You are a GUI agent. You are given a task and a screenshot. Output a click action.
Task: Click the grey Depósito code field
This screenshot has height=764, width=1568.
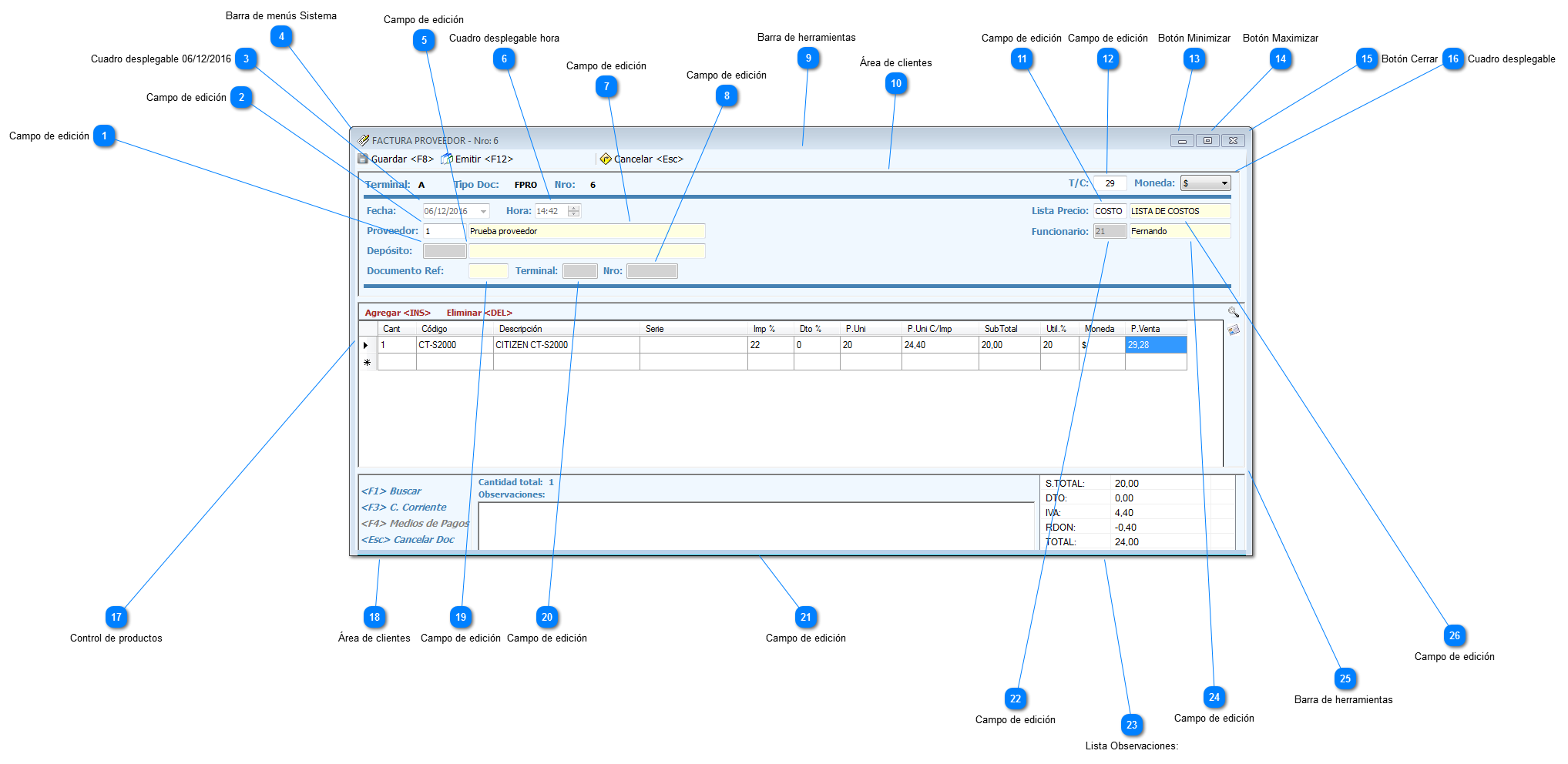445,251
